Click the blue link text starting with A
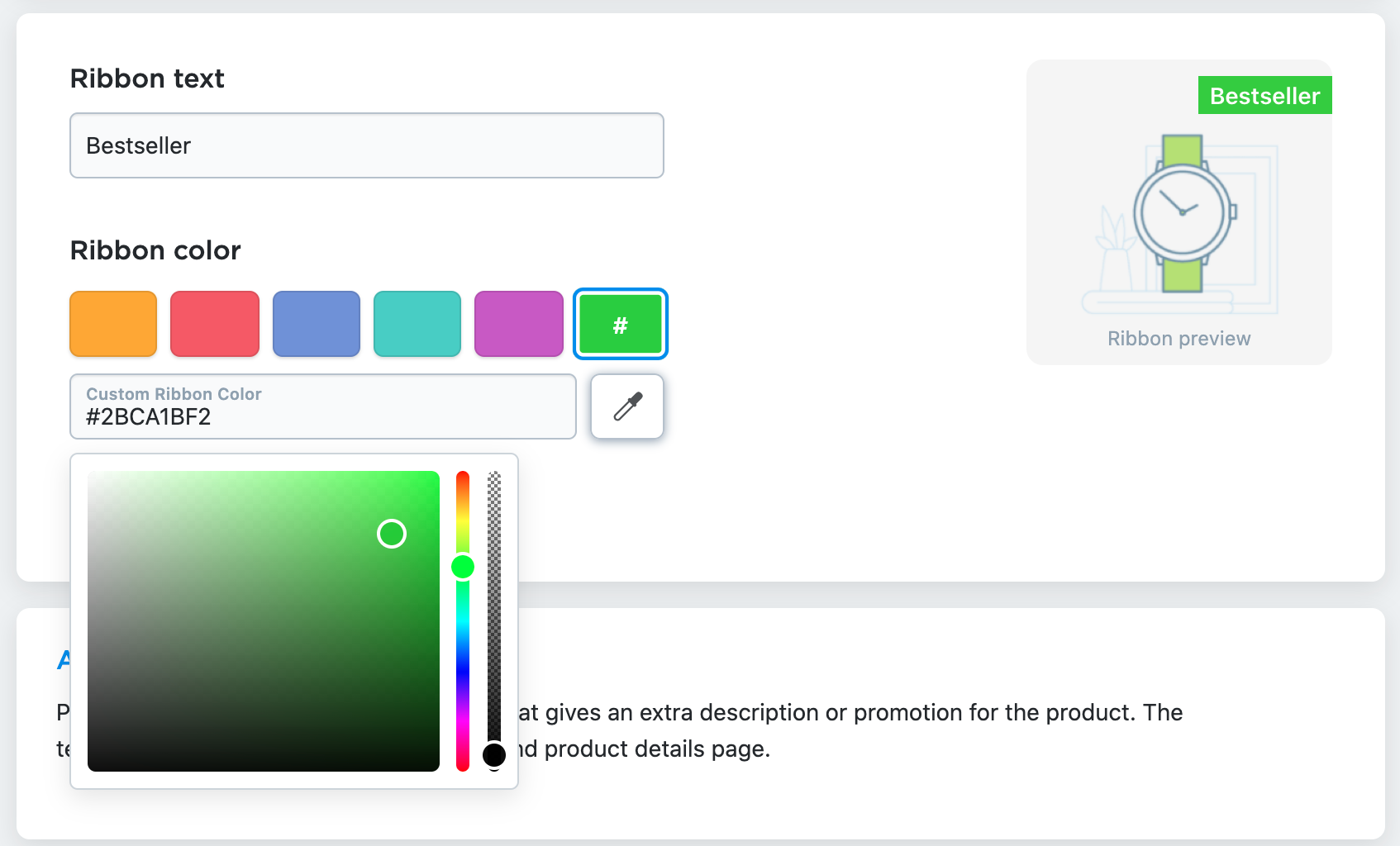This screenshot has height=846, width=1400. [x=60, y=659]
